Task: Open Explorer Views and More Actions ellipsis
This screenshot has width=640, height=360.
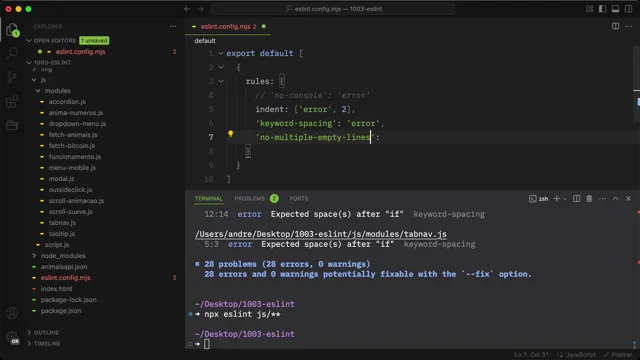Action: [x=173, y=26]
